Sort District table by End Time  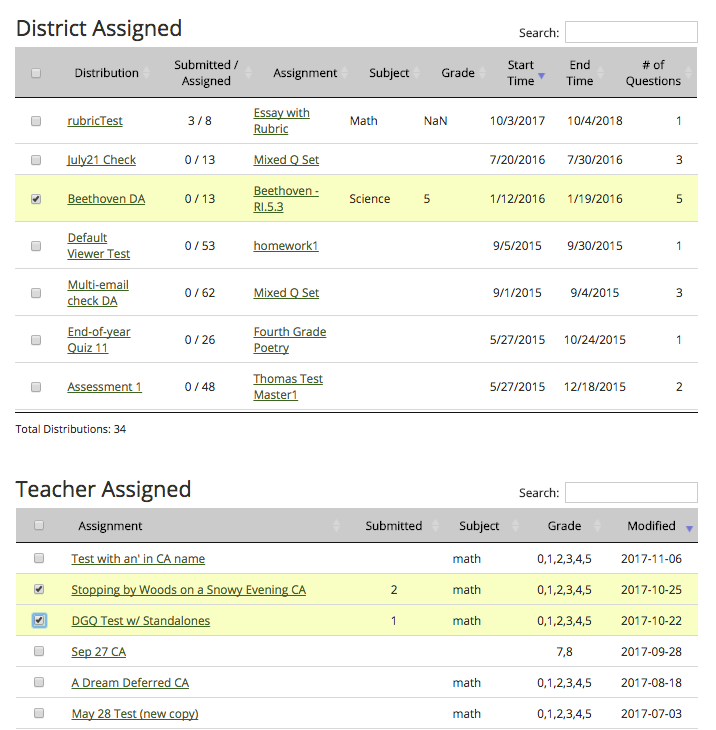580,73
